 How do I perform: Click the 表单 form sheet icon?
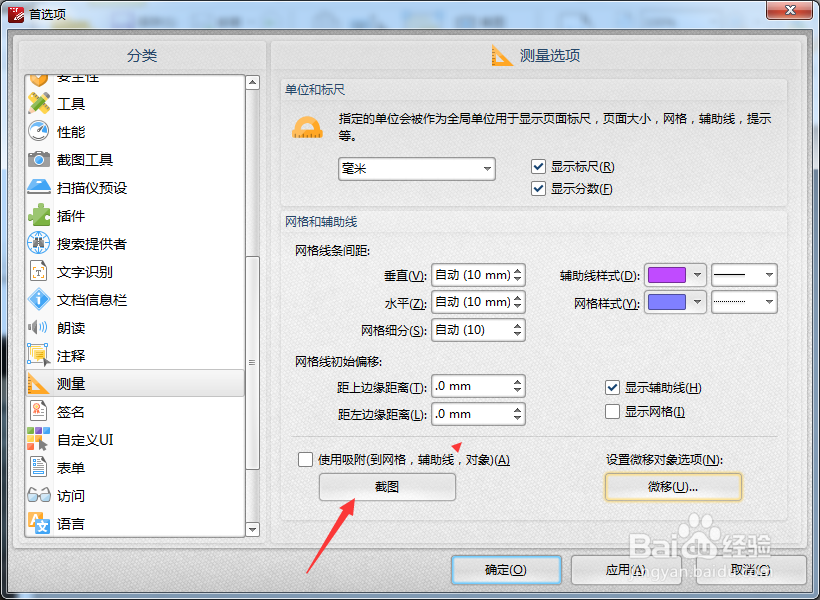click(x=39, y=467)
